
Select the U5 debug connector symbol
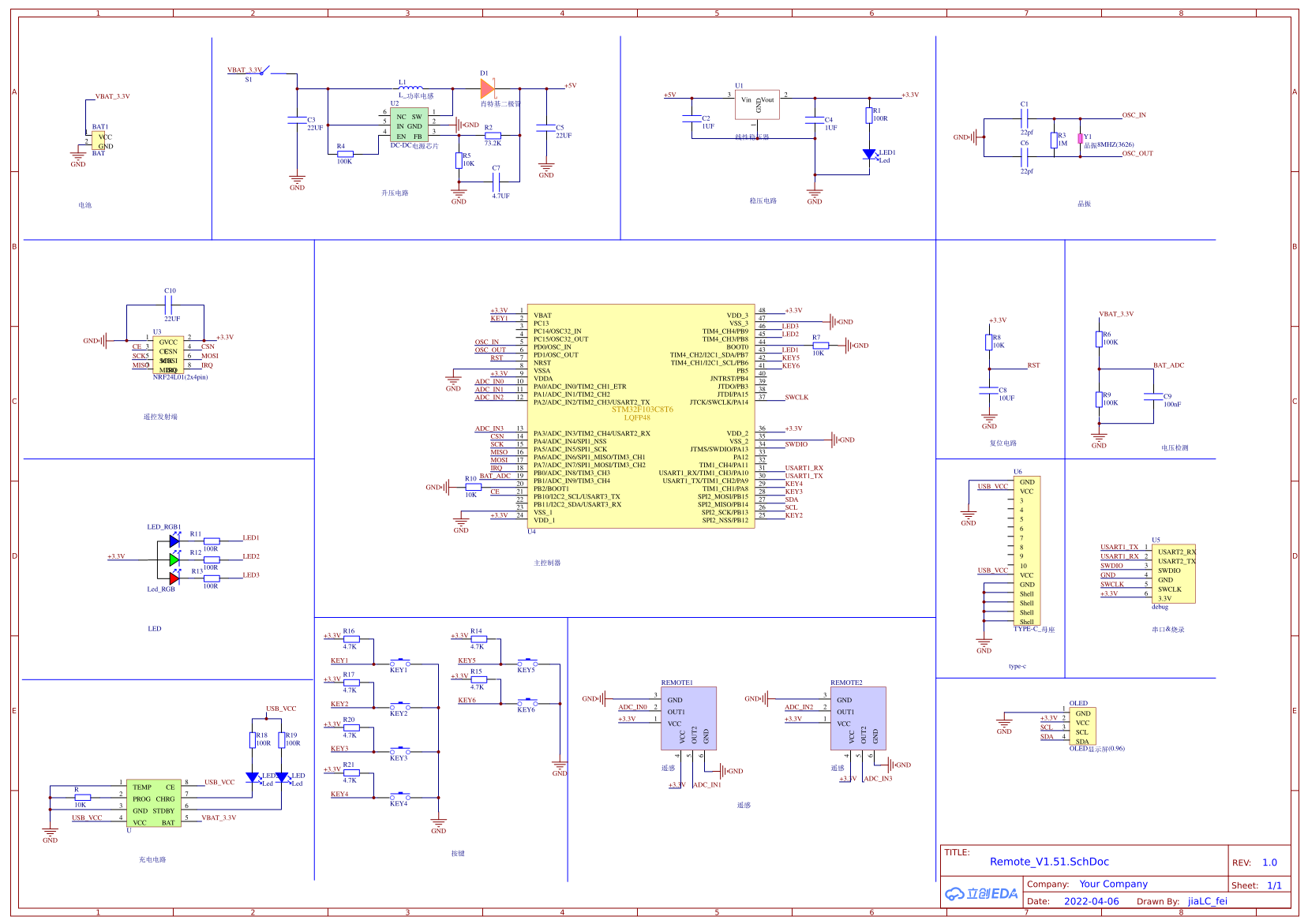coord(1174,574)
